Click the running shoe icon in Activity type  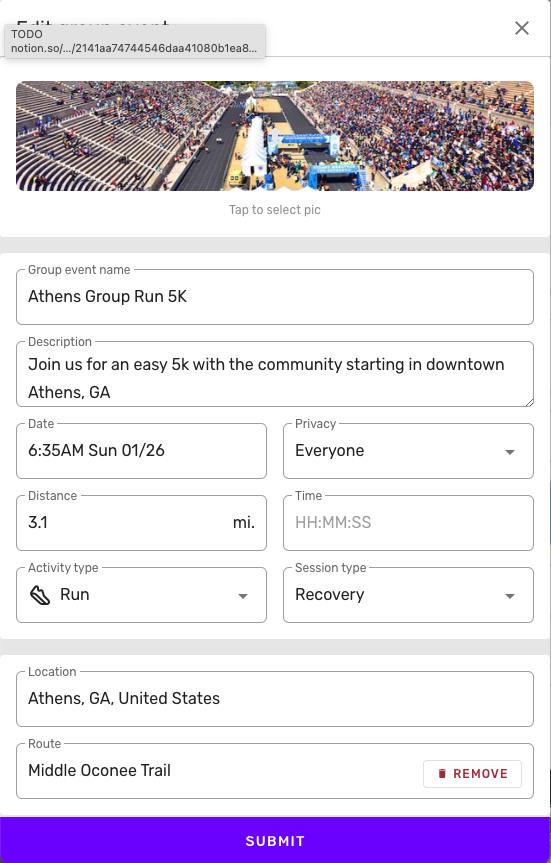pos(40,595)
